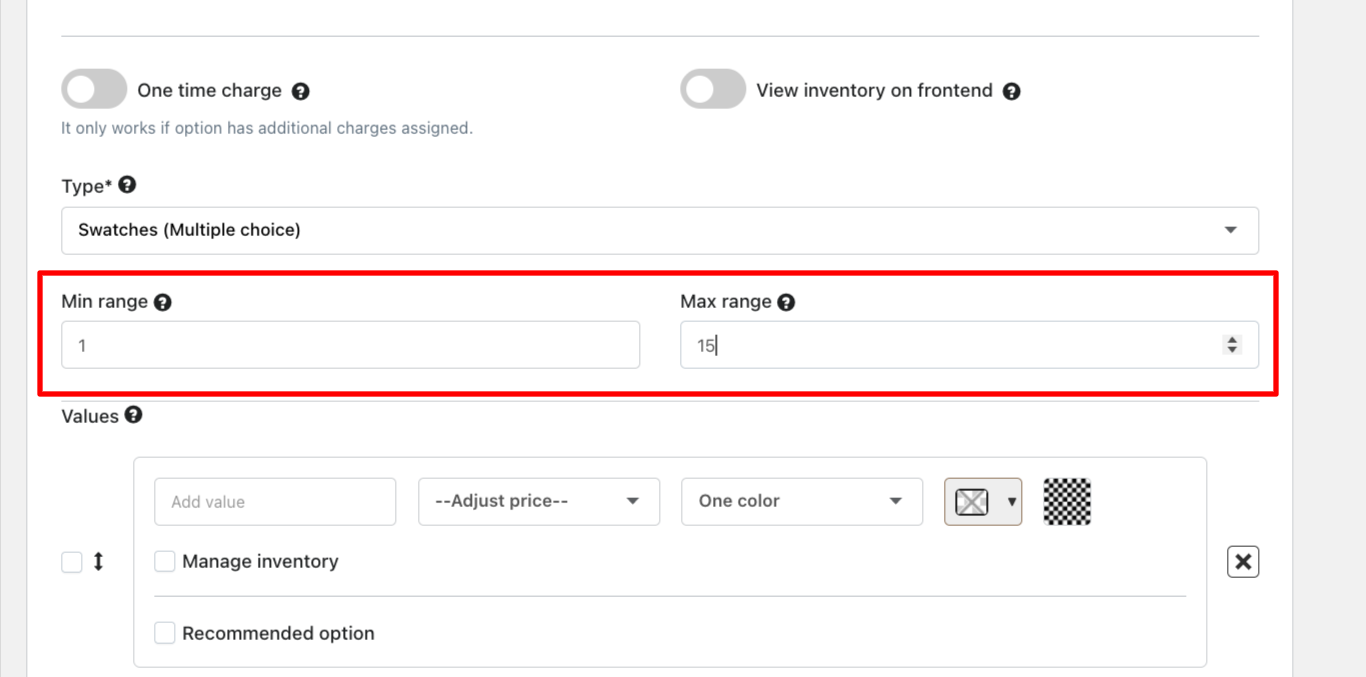Open the swatch color picker dropdown
This screenshot has height=677, width=1366.
pyautogui.click(x=983, y=501)
